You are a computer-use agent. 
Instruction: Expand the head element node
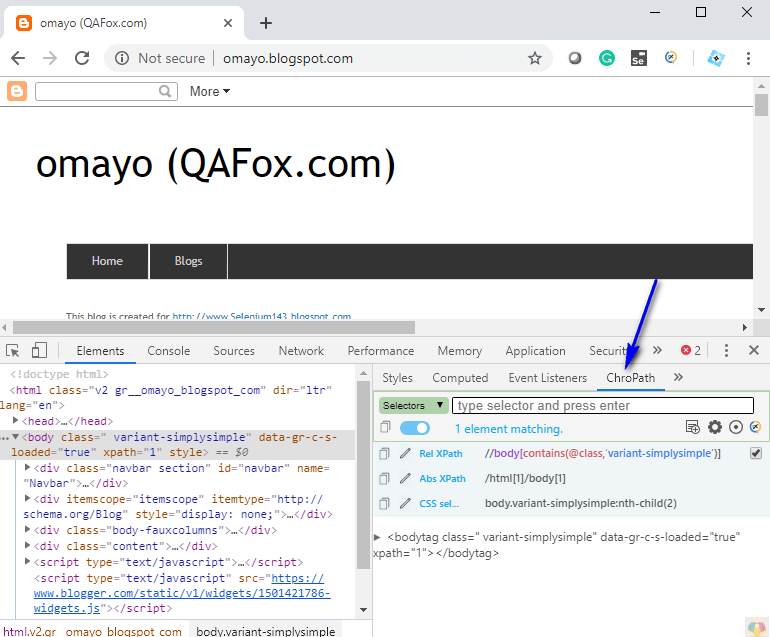(x=16, y=420)
